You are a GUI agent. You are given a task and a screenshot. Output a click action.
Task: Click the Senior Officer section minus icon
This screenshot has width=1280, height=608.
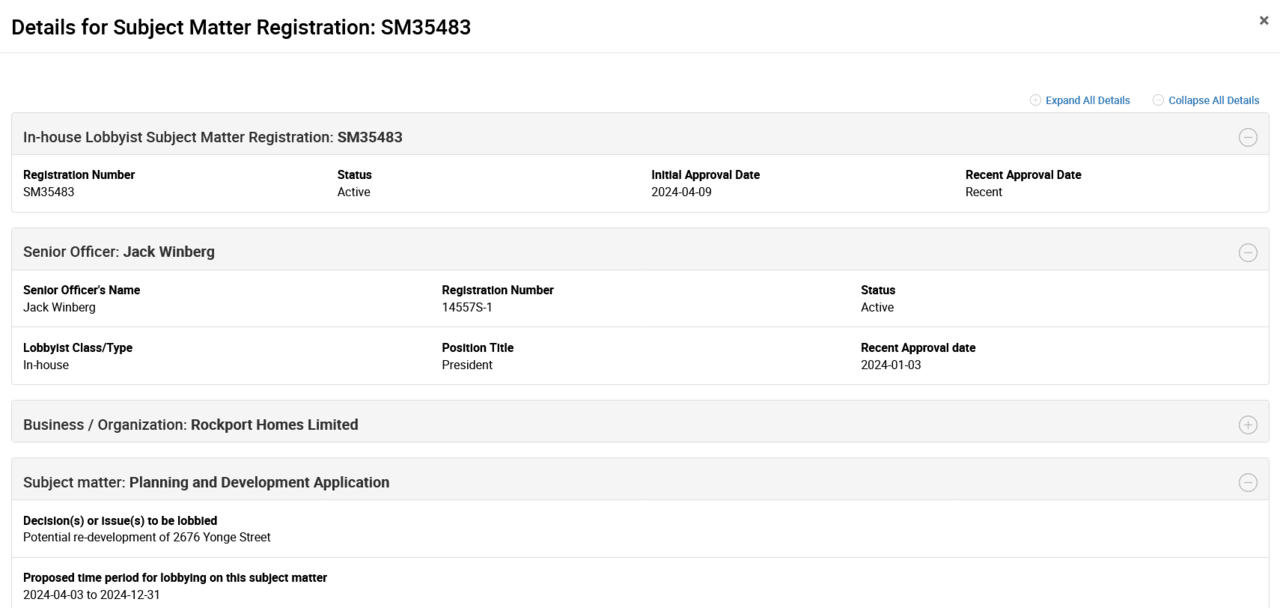coord(1248,253)
